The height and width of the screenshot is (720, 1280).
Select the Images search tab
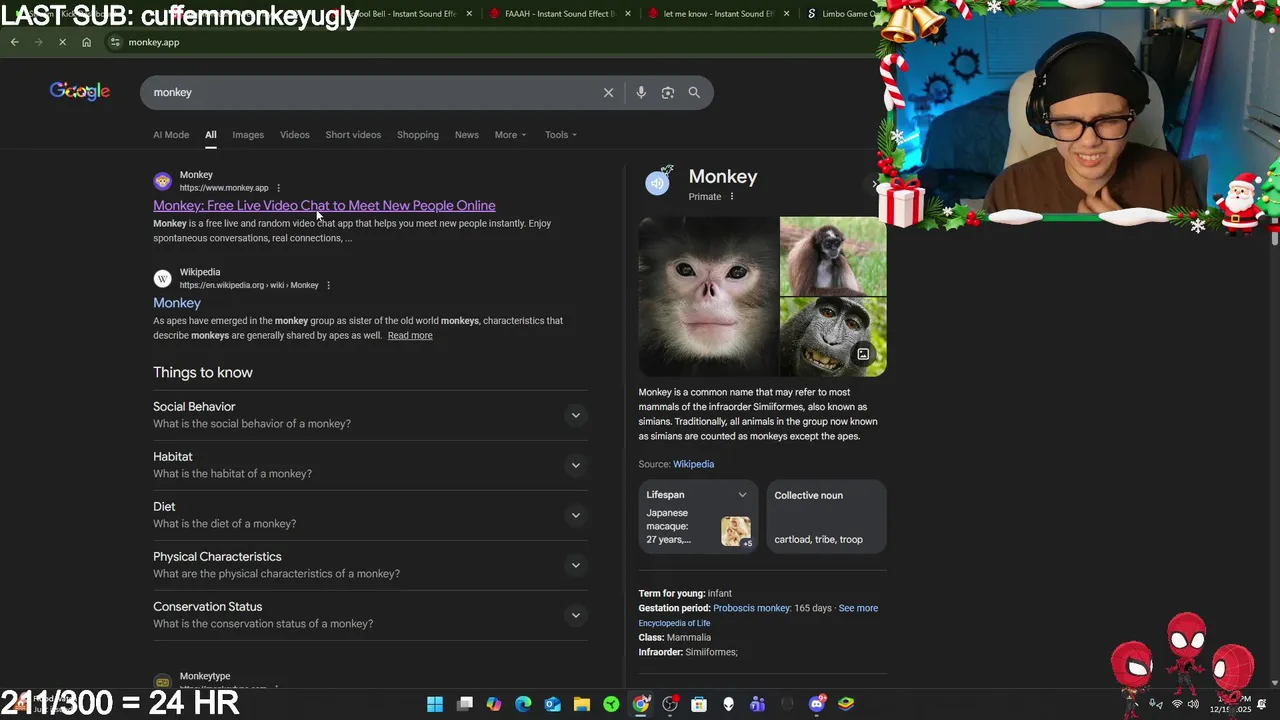point(248,135)
